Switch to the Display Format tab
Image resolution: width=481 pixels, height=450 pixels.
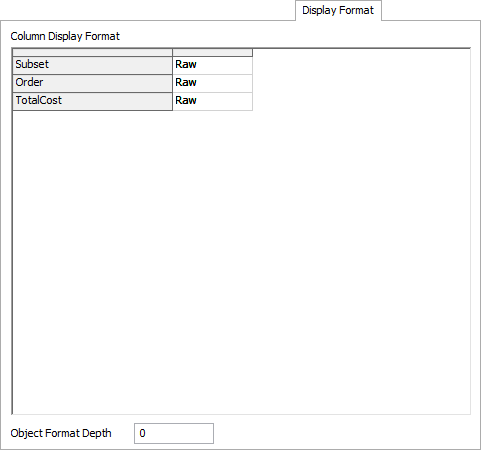(x=338, y=11)
